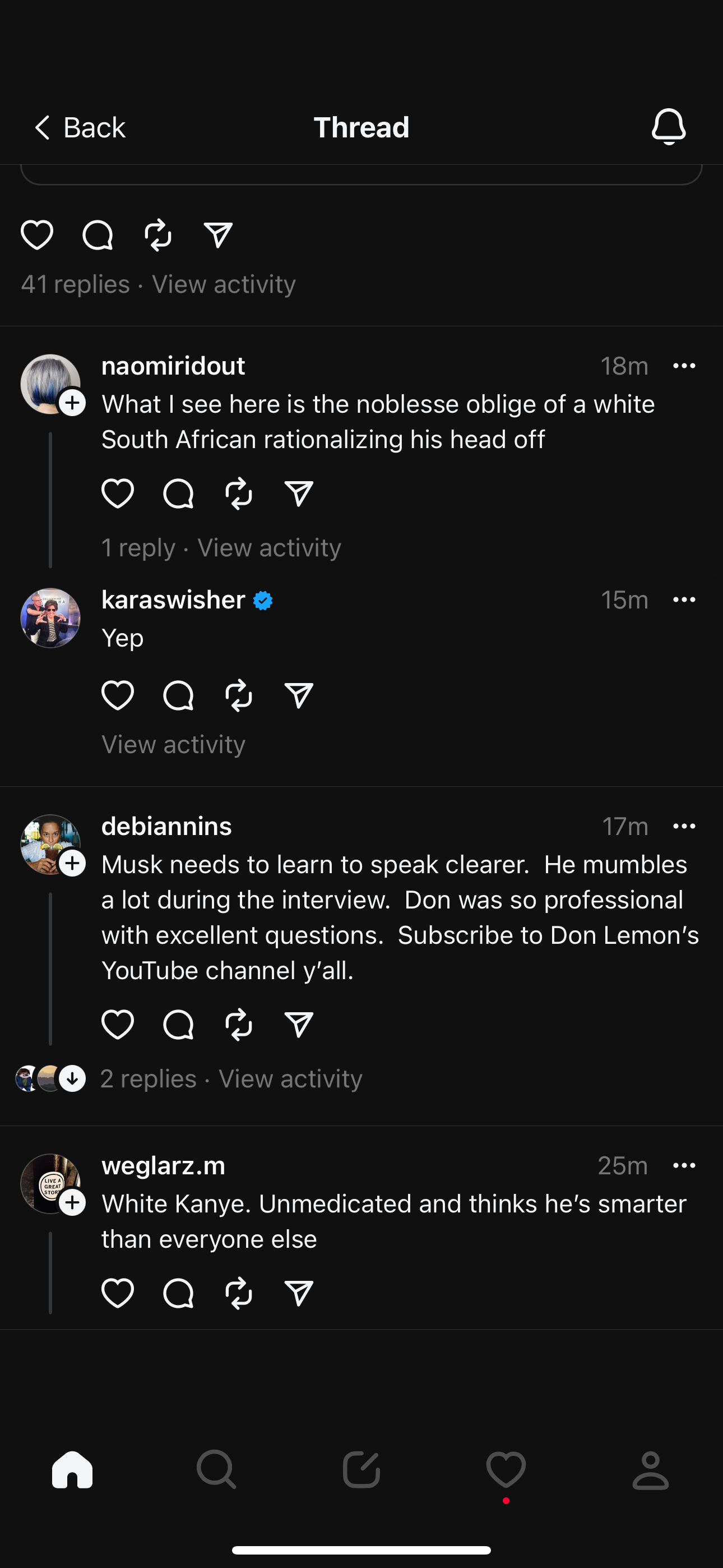The image size is (723, 1568).
Task: Open the Activity heart tab
Action: (506, 1469)
